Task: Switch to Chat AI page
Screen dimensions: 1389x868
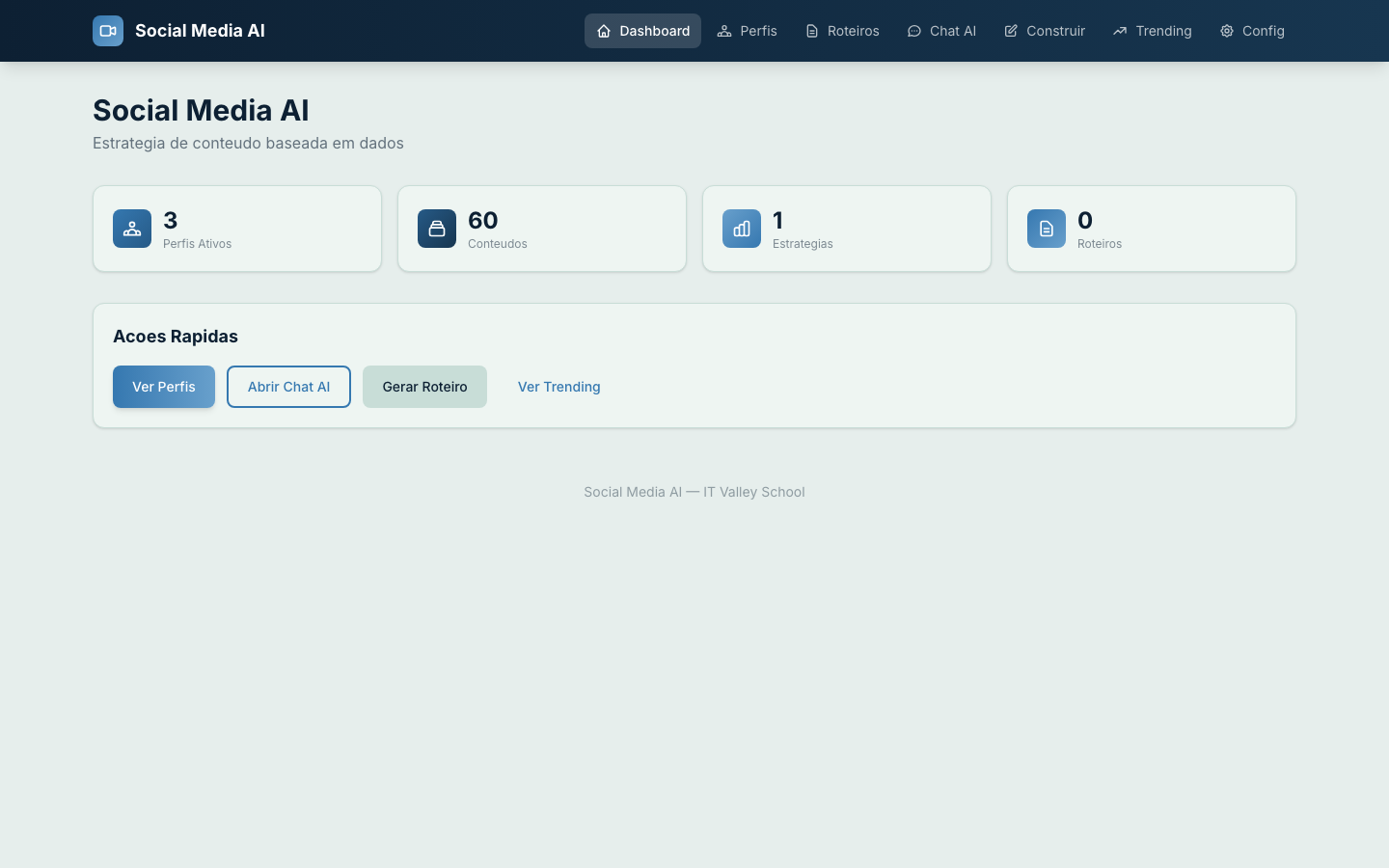Action: [x=941, y=31]
